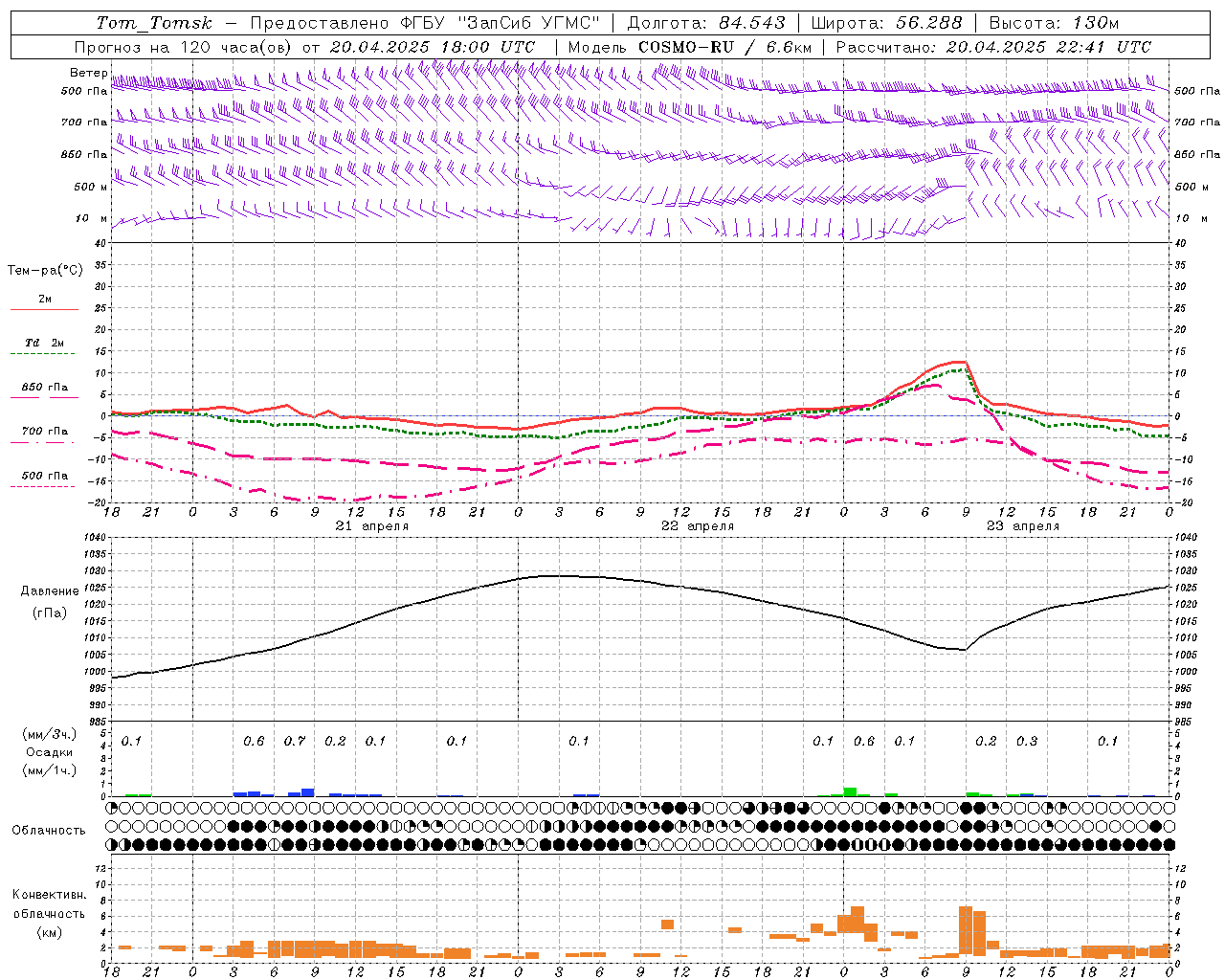The height and width of the screenshot is (980, 1225).
Task: Select the text Предоставлено ФГБУ "ЗапСиб УГМС"
Action: 425,23
